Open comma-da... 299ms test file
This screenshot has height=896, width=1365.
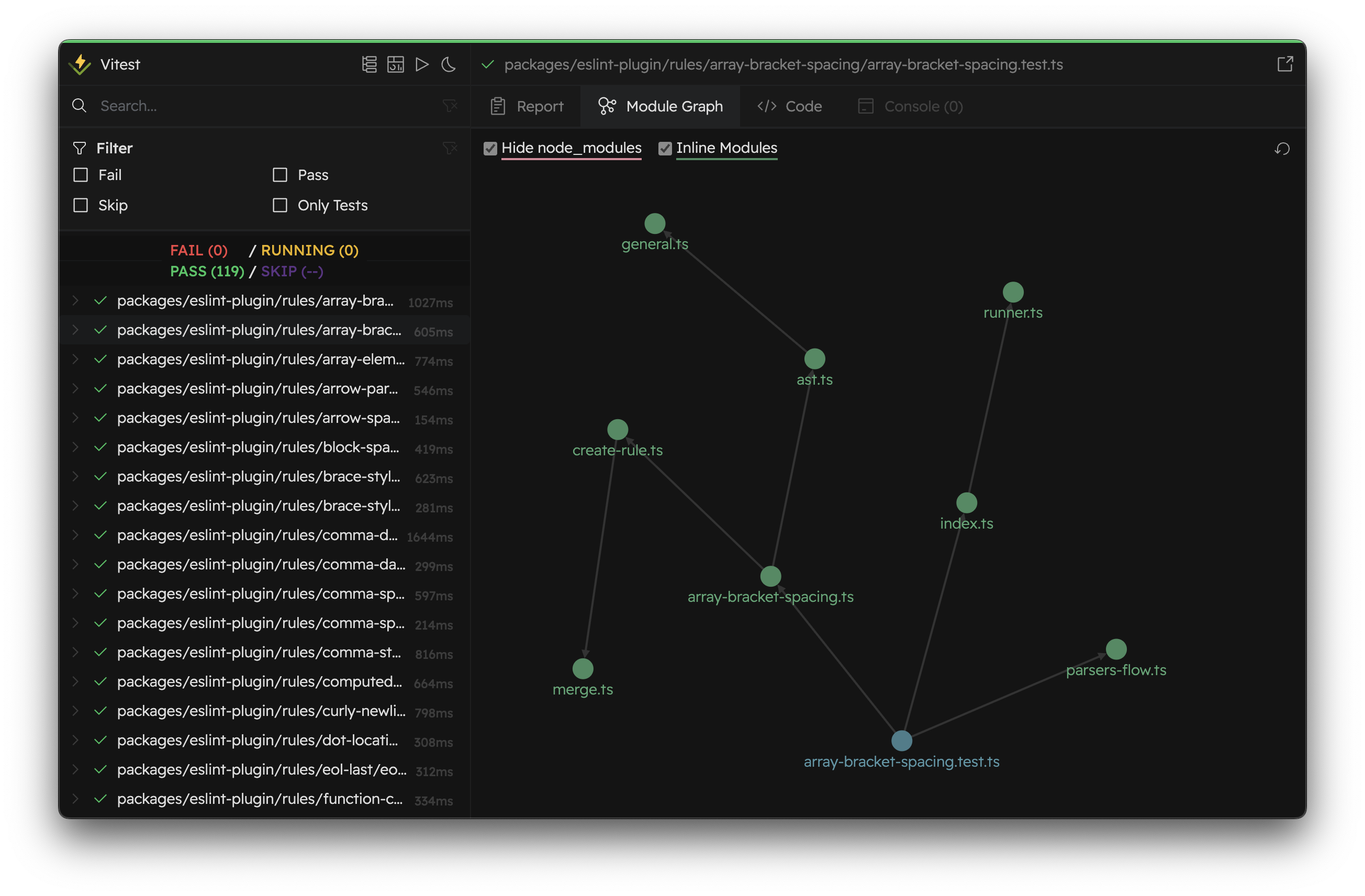tap(264, 564)
